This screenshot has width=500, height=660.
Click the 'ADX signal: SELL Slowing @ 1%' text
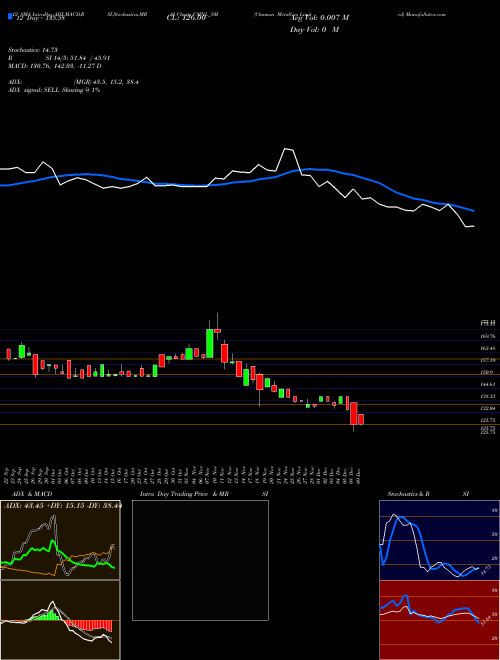click(x=54, y=90)
